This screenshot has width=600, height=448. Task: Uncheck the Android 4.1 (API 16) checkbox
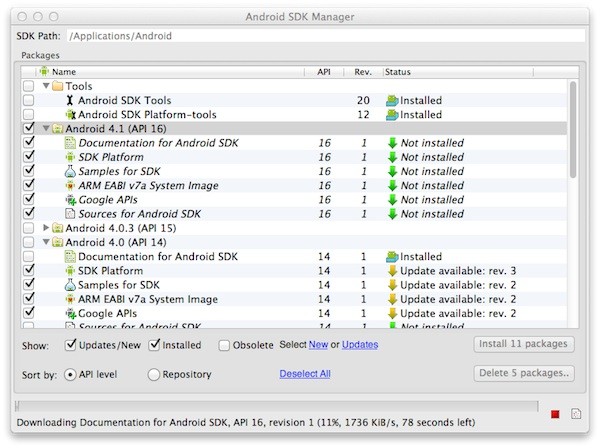click(x=29, y=128)
